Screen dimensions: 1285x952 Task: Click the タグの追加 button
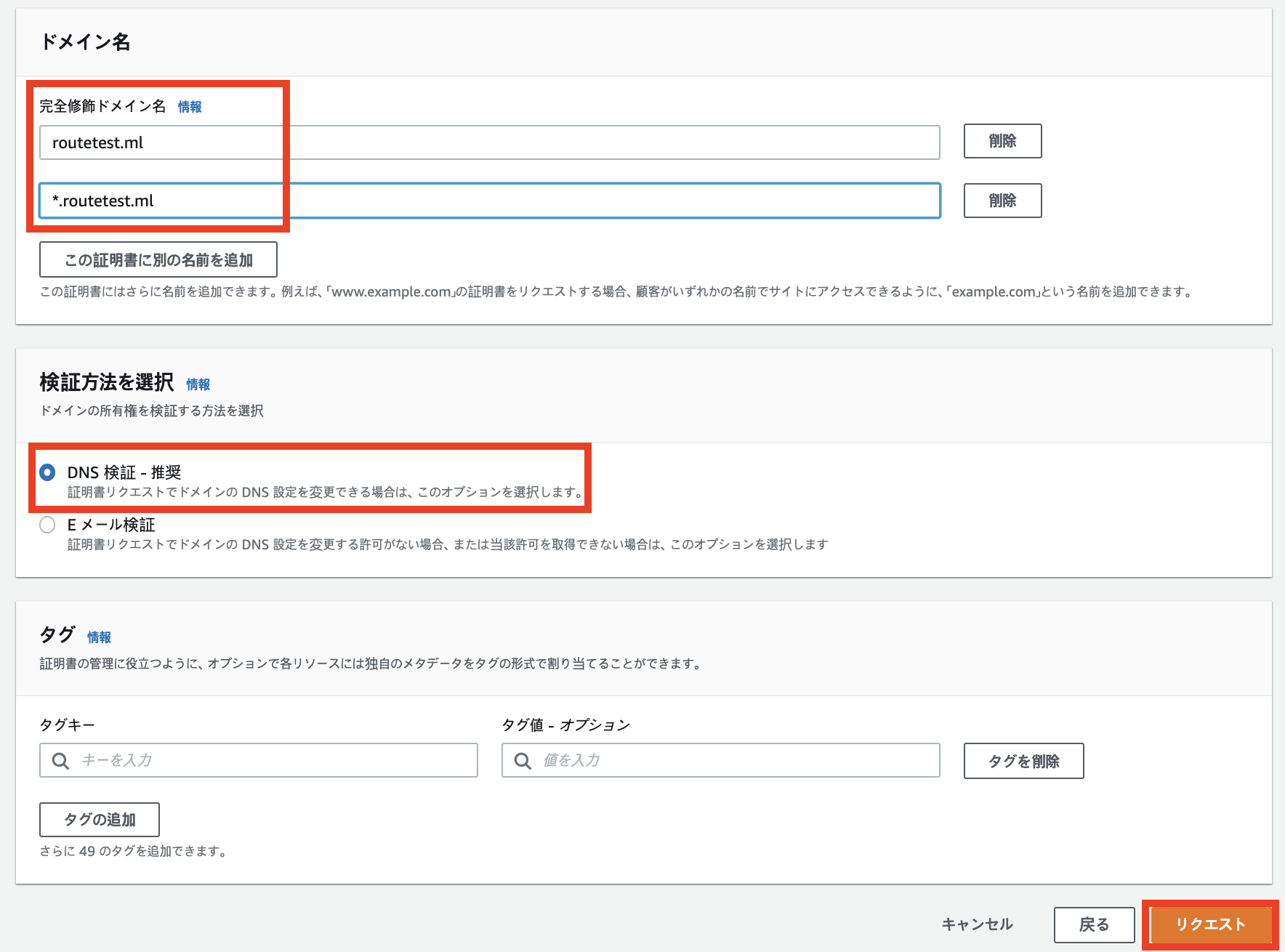(99, 820)
